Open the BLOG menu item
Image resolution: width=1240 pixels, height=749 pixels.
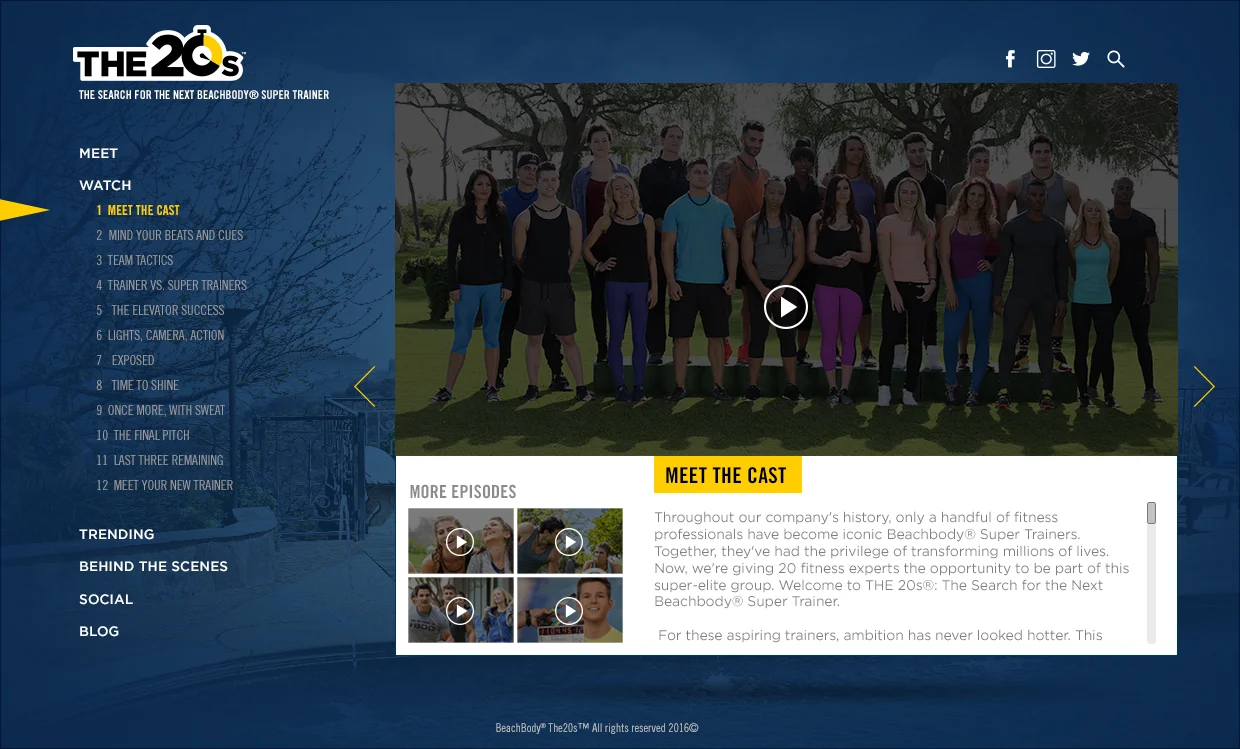tap(99, 631)
